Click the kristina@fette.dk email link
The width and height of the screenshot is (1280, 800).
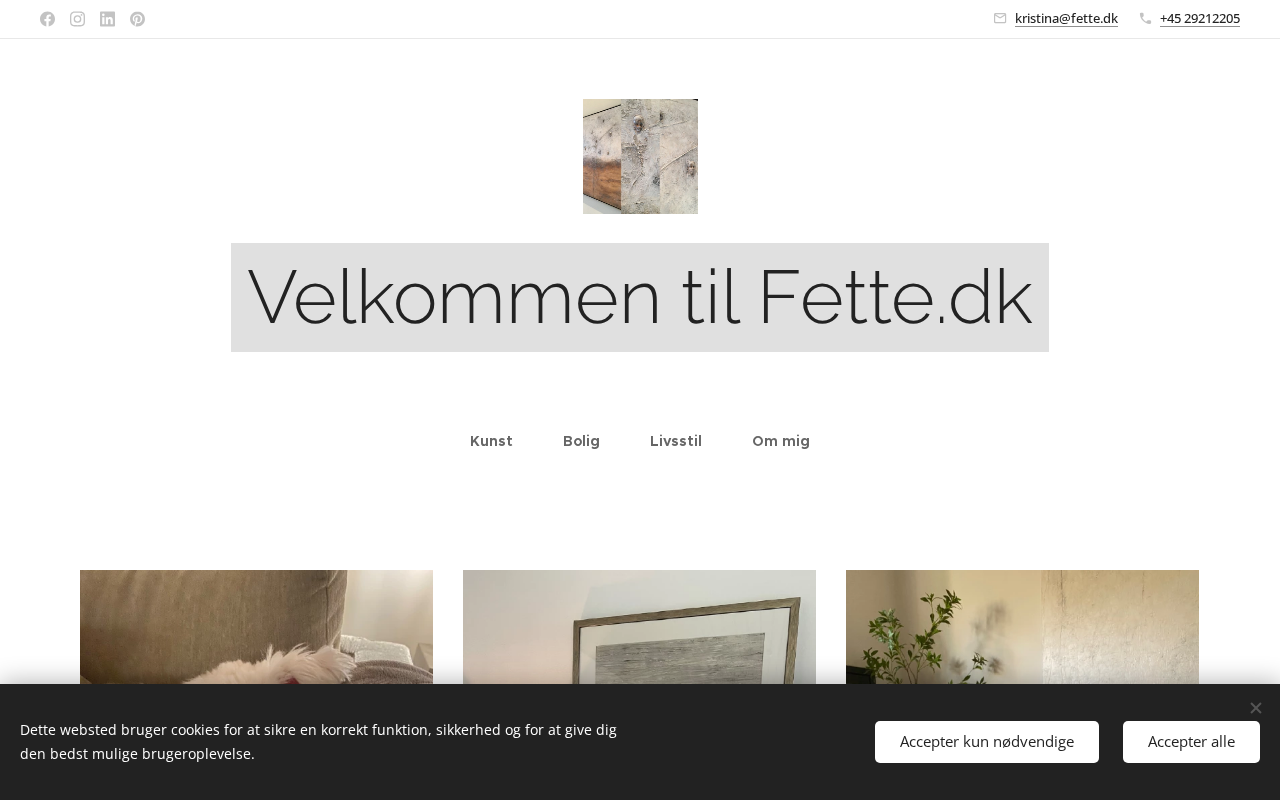coord(1066,18)
